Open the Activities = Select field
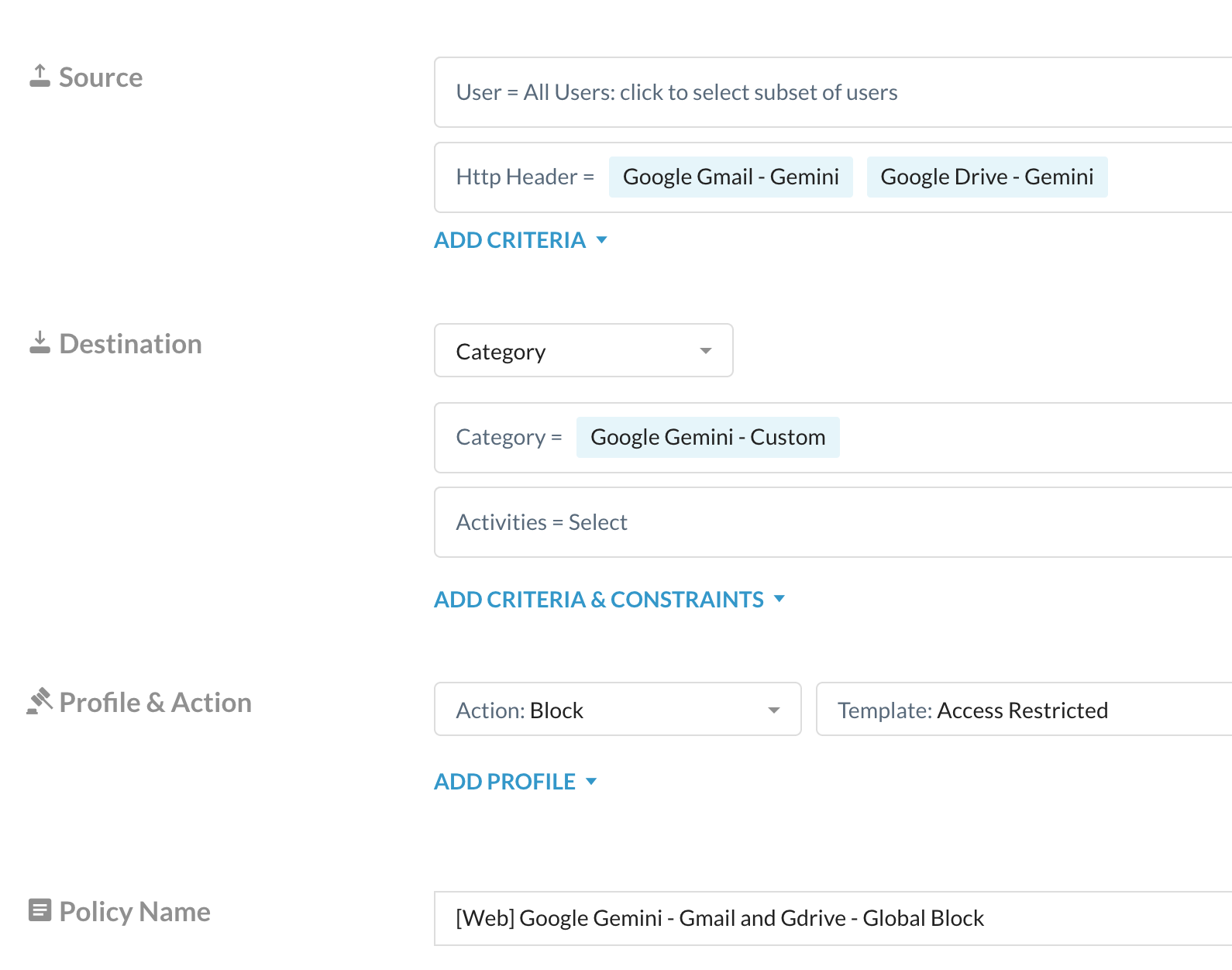The width and height of the screenshot is (1232, 970). tap(833, 522)
